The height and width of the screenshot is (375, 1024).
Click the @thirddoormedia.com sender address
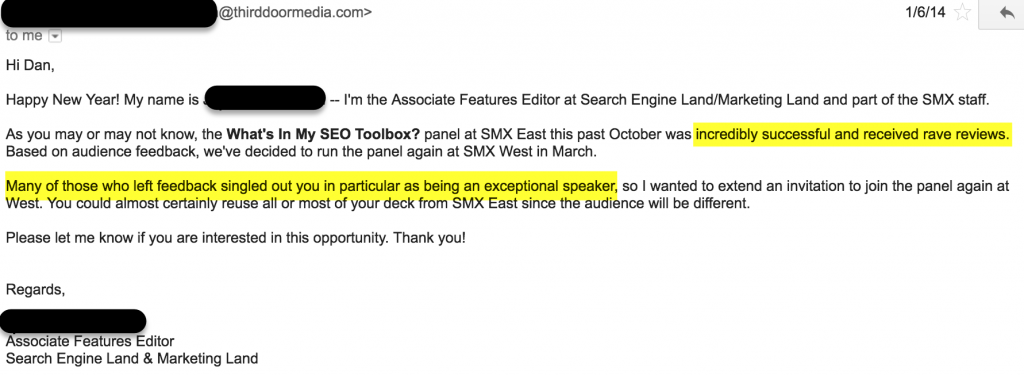tap(295, 12)
